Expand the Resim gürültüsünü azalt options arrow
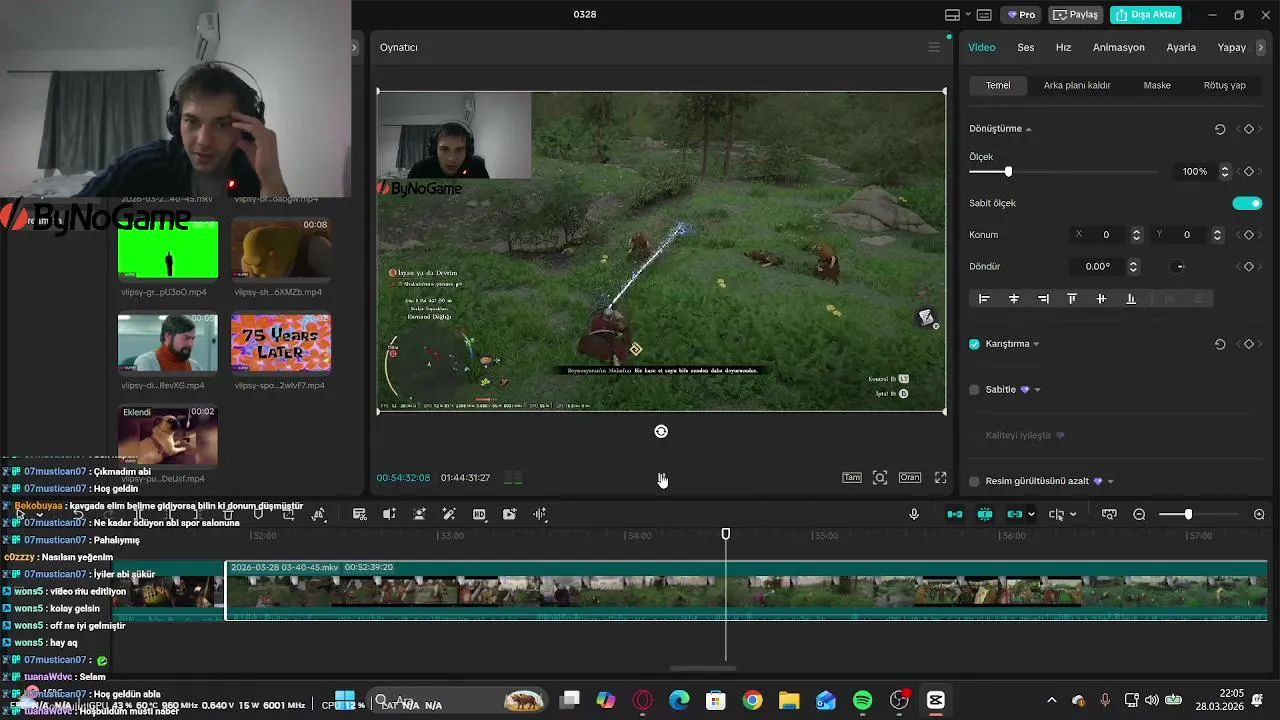1280x720 pixels. pos(1110,482)
